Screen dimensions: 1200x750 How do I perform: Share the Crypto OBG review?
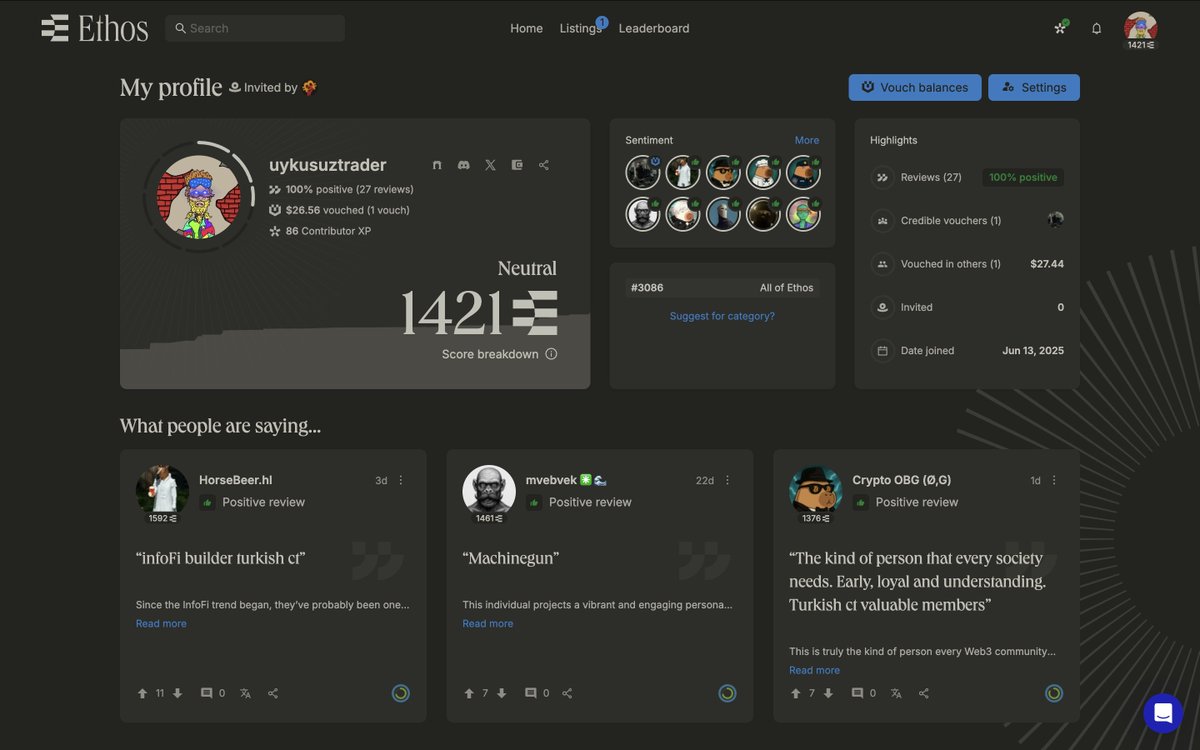pos(924,693)
